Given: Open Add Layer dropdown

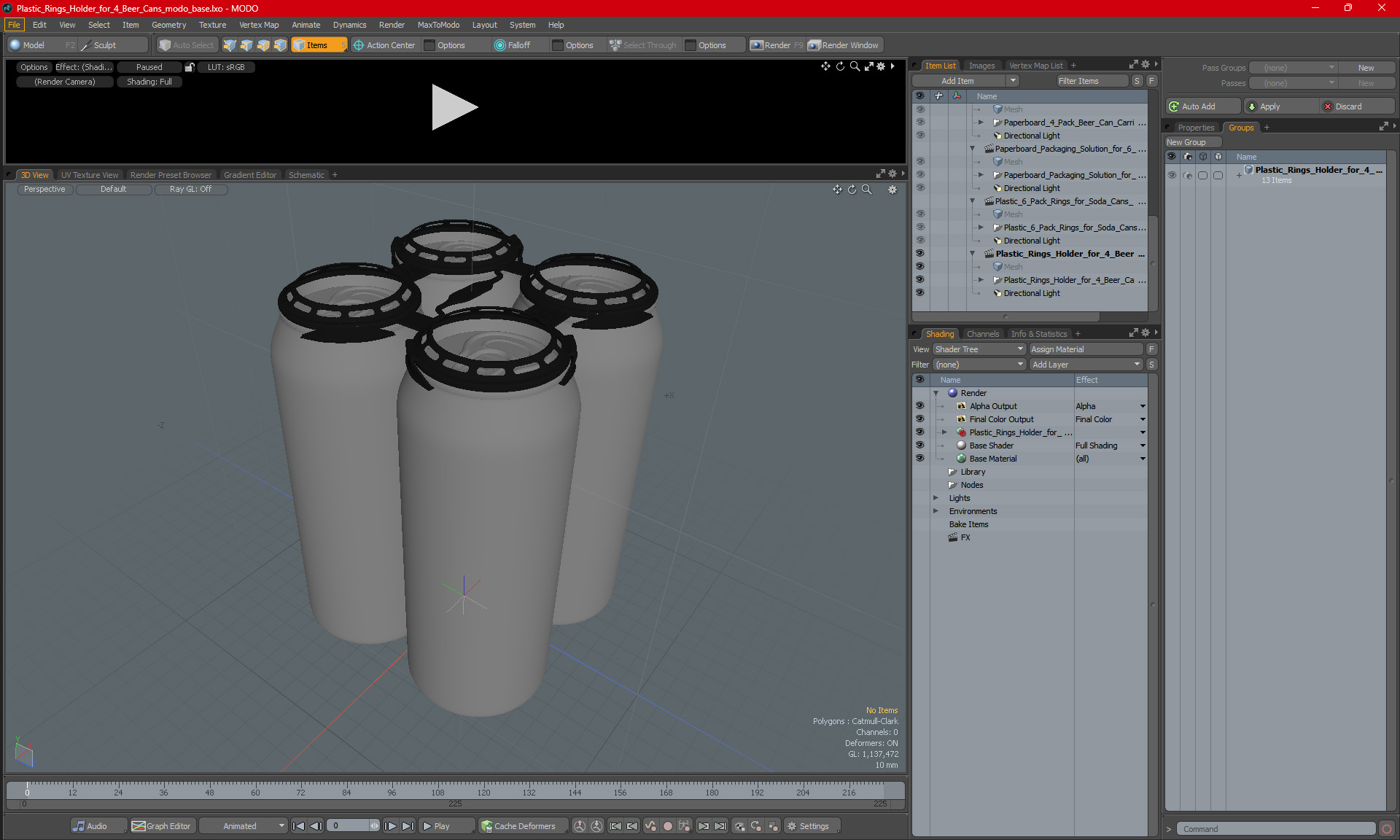Looking at the screenshot, I should 1086,365.
